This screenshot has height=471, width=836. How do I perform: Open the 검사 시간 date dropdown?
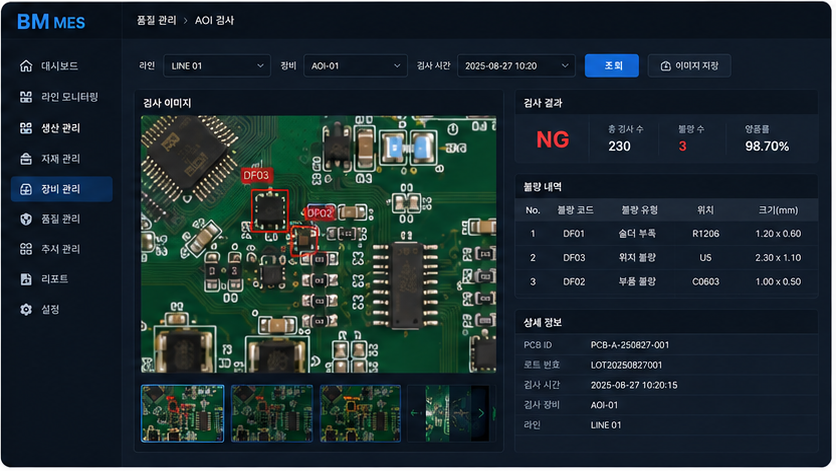tap(516, 66)
